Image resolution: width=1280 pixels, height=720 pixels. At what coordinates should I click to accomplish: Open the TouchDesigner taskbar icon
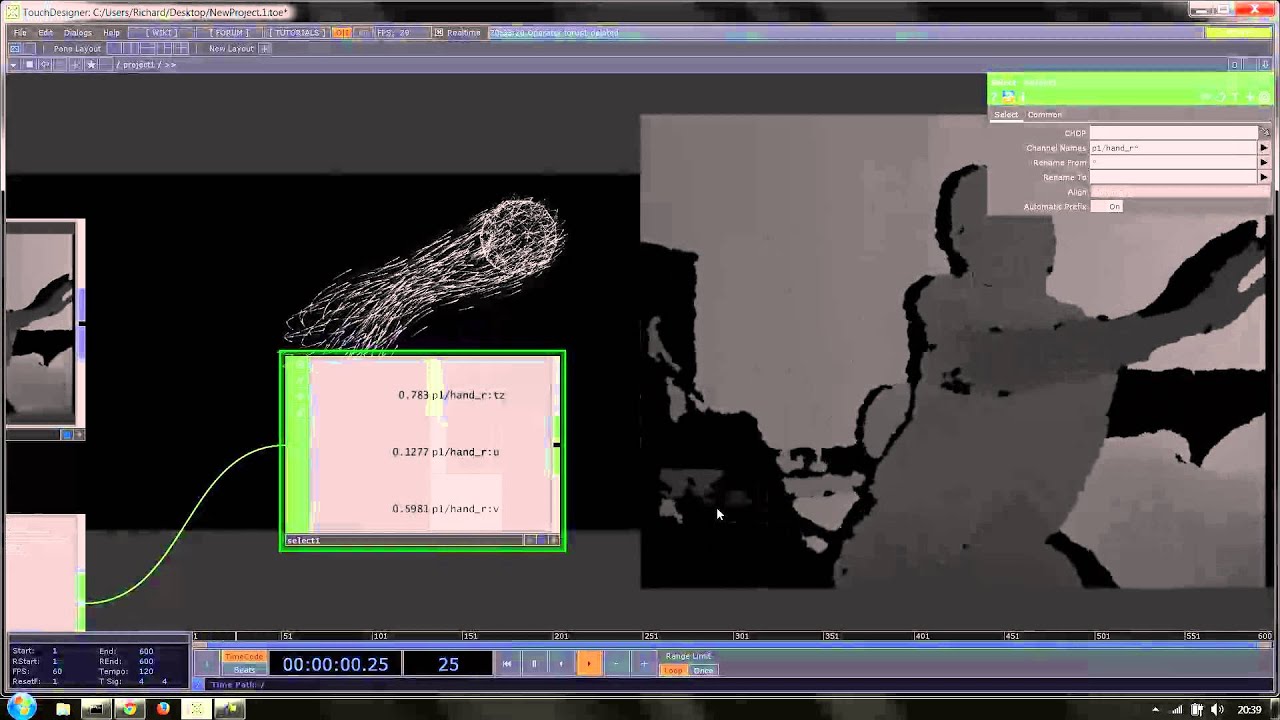click(x=197, y=709)
